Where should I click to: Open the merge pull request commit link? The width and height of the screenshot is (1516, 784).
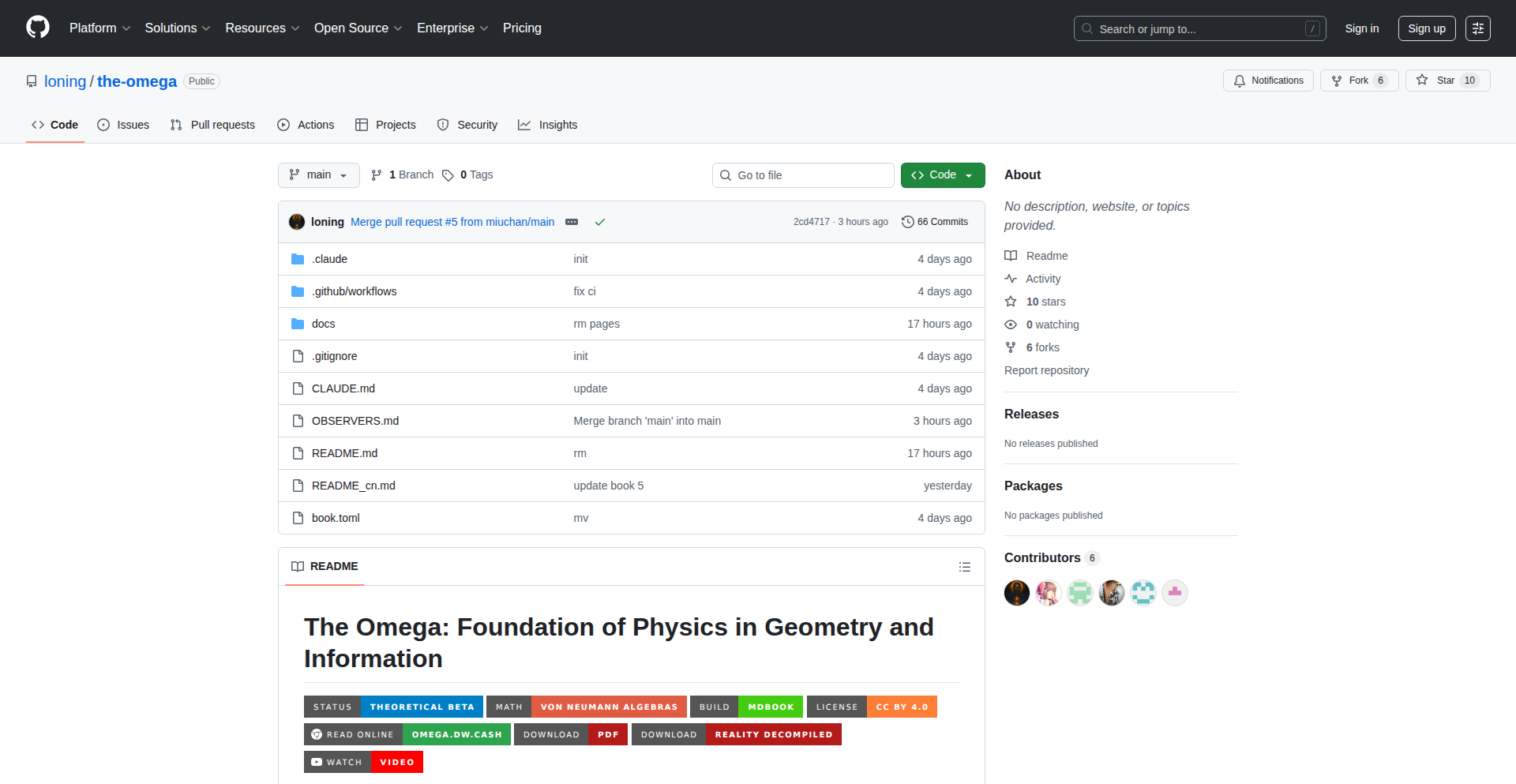(452, 222)
